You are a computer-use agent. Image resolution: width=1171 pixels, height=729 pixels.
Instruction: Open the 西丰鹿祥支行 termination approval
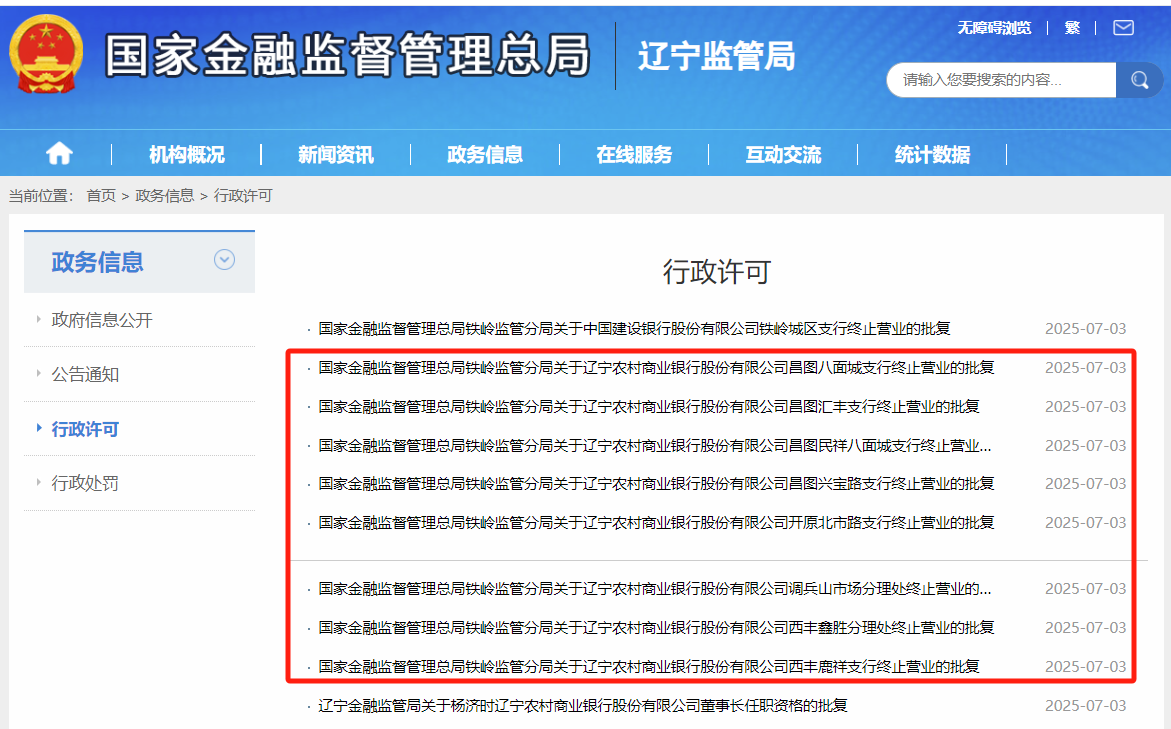point(649,666)
